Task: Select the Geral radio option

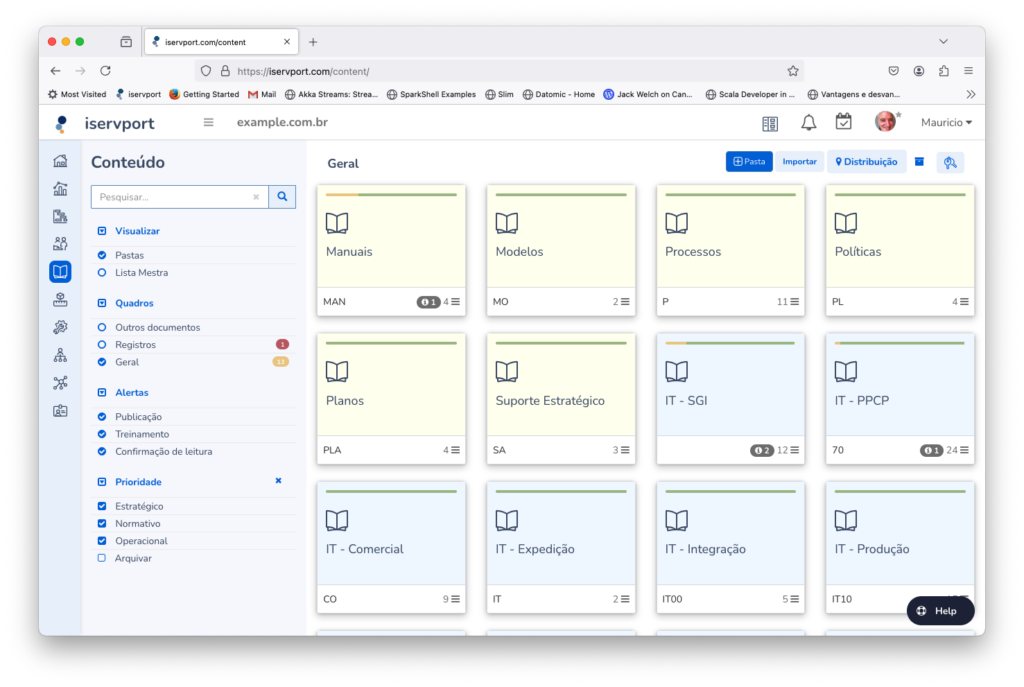Action: tap(102, 362)
